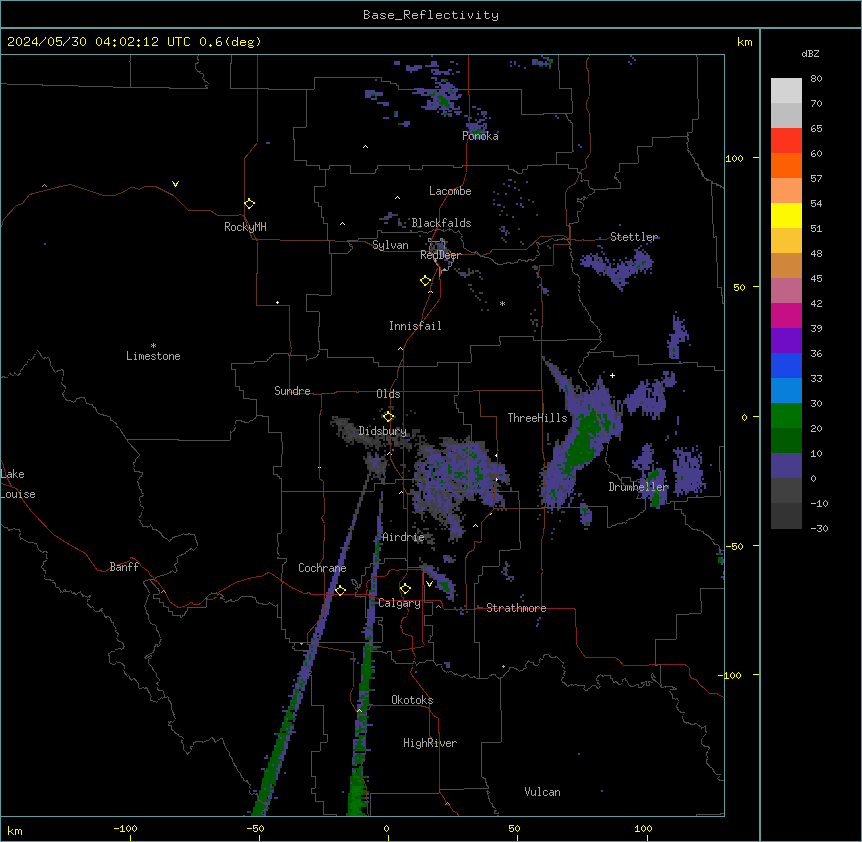Image resolution: width=862 pixels, height=842 pixels.
Task: Click the Lake Louise label
Action: [18, 484]
